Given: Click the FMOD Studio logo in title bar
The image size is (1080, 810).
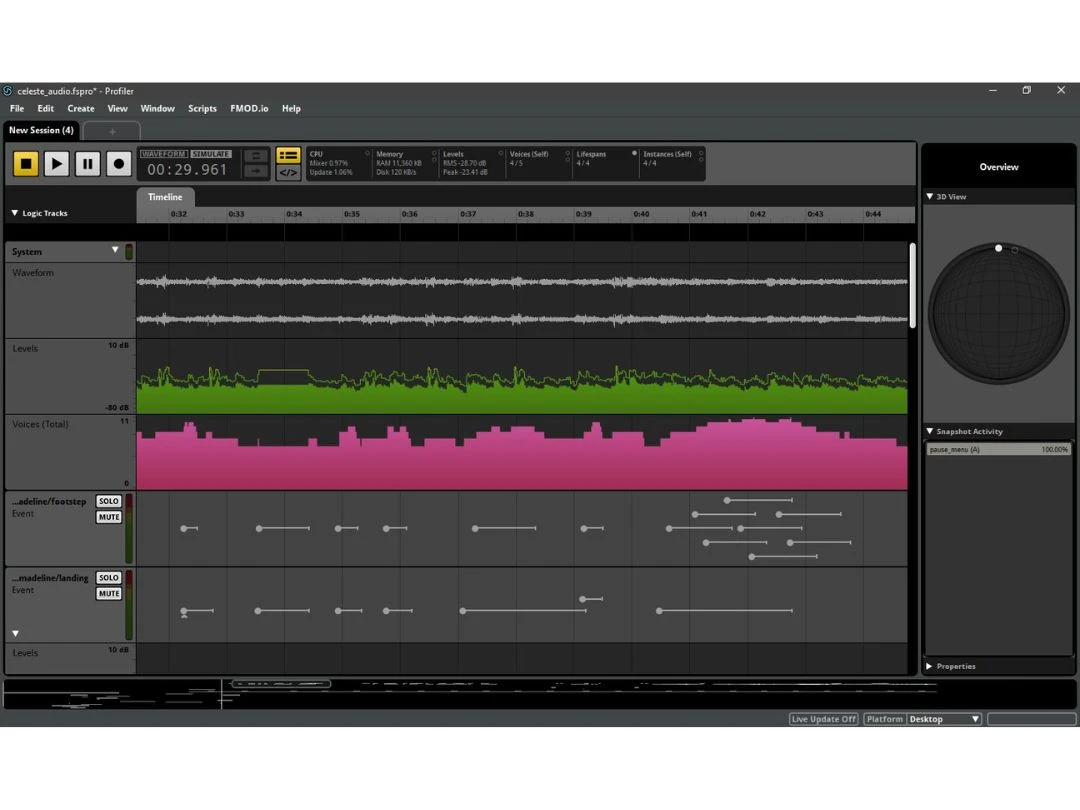Looking at the screenshot, I should 8,91.
